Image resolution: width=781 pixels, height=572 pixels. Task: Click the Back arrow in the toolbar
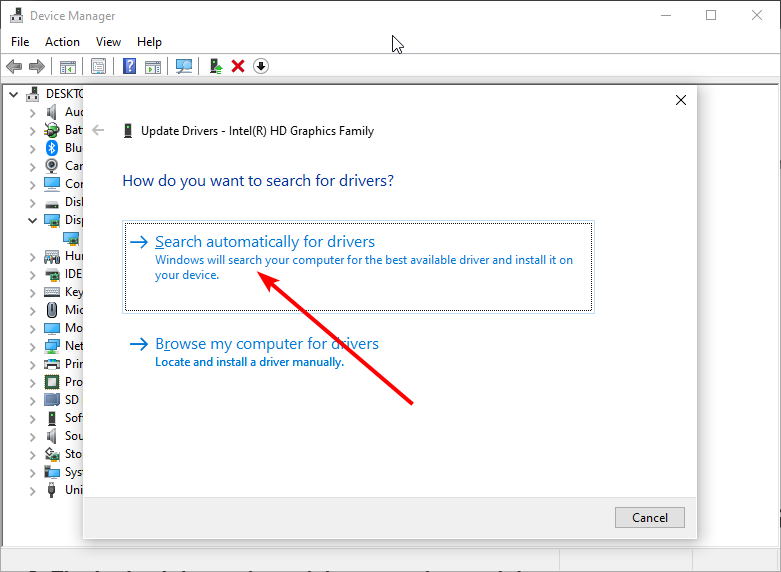coord(14,66)
